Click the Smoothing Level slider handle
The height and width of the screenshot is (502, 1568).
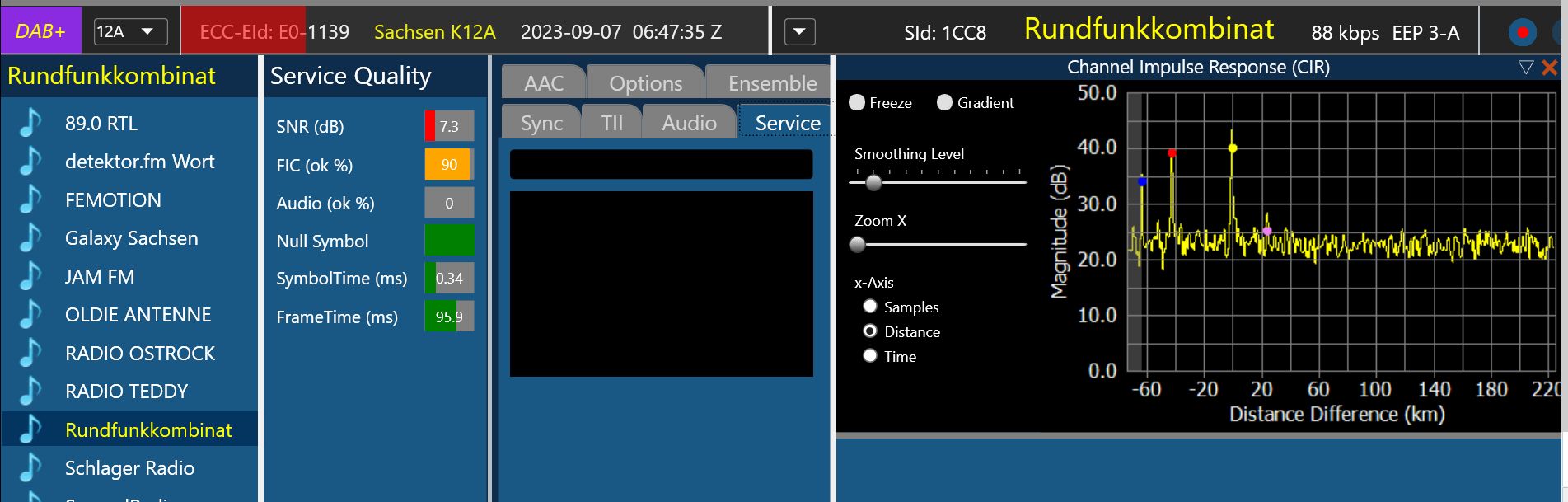(x=873, y=182)
